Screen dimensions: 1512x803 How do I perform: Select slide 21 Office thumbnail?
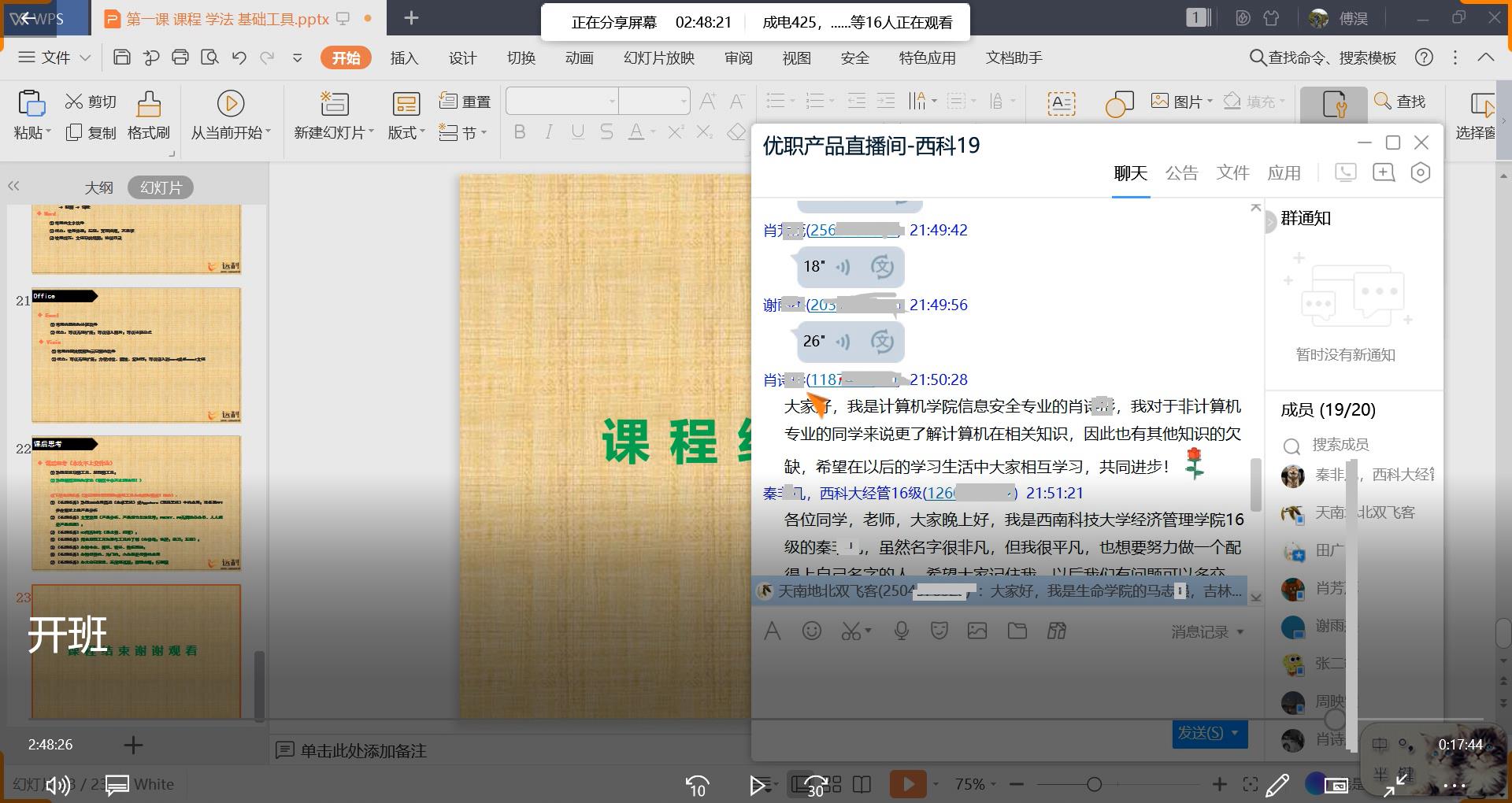[136, 355]
